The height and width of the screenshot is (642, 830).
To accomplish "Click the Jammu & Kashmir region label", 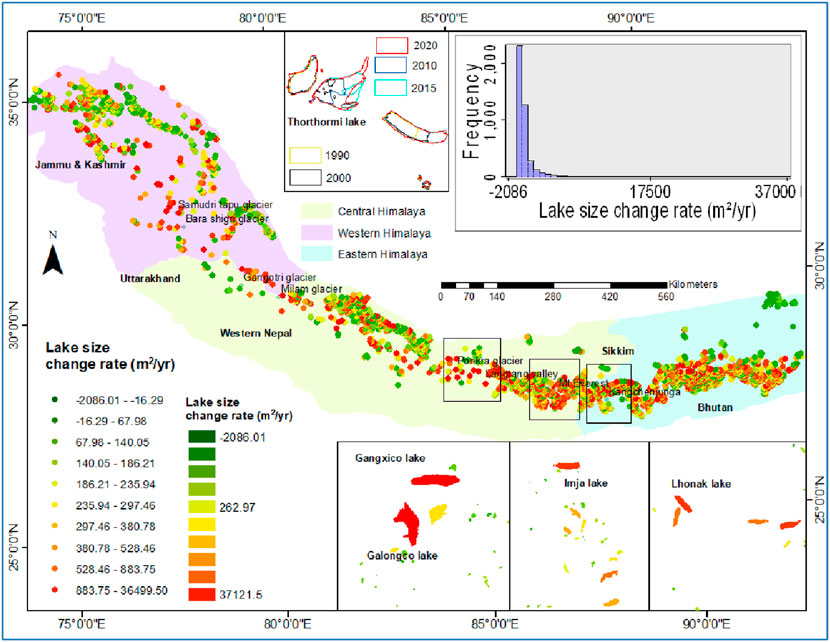I will (80, 165).
